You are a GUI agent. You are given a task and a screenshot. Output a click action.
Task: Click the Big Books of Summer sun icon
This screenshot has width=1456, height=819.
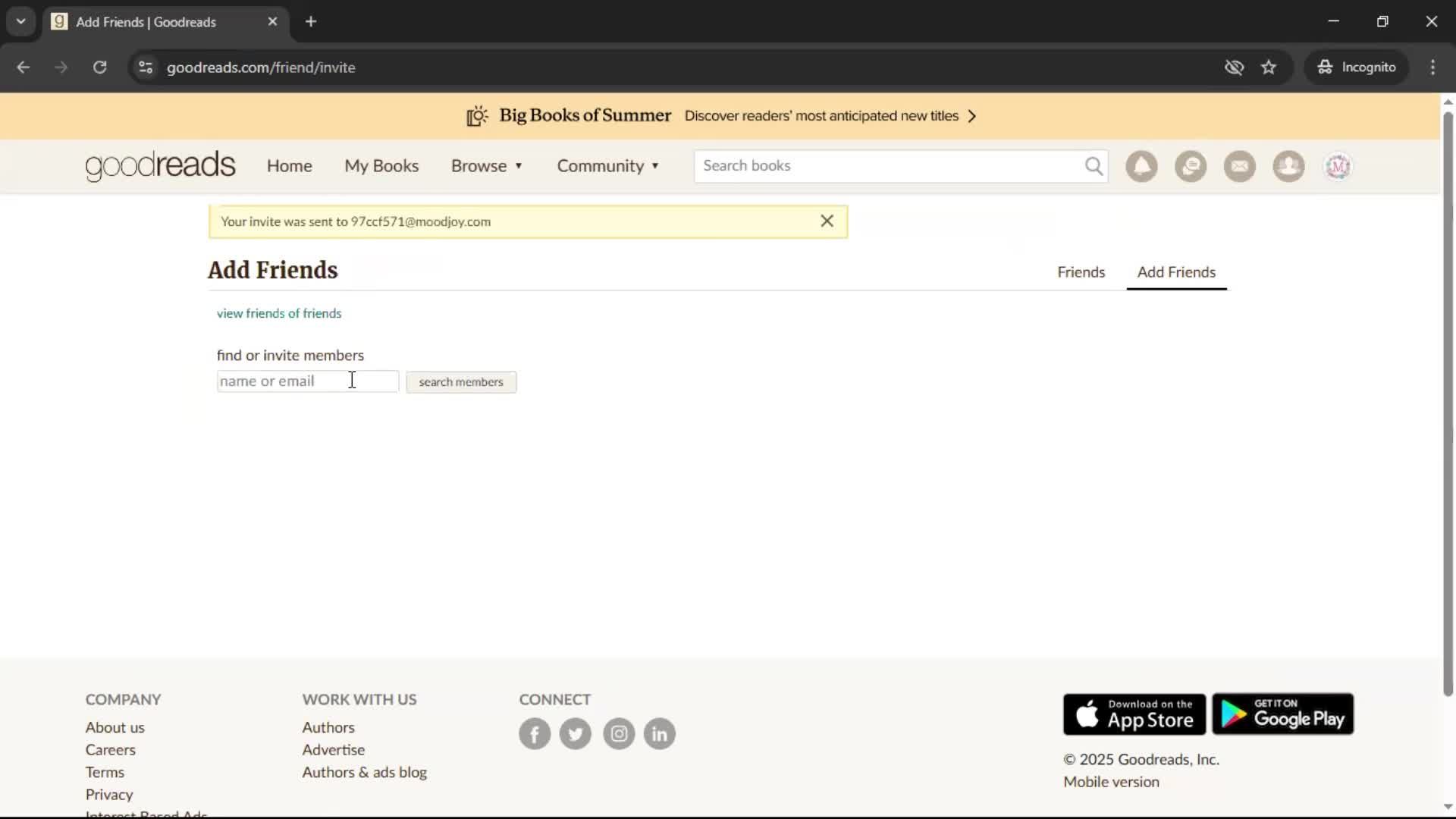coord(477,116)
